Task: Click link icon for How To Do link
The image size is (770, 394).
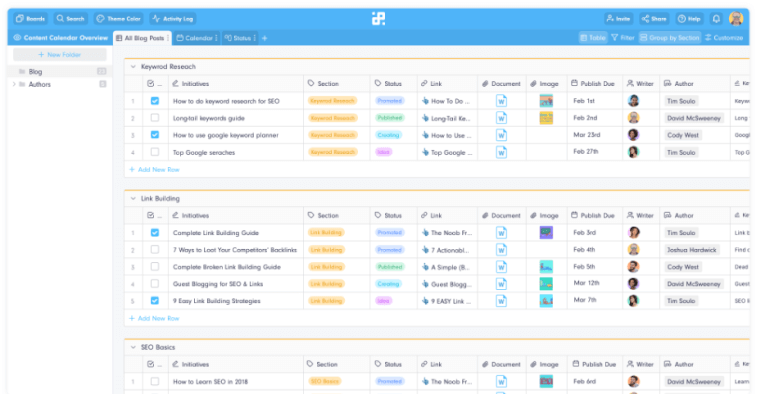Action: coord(425,101)
